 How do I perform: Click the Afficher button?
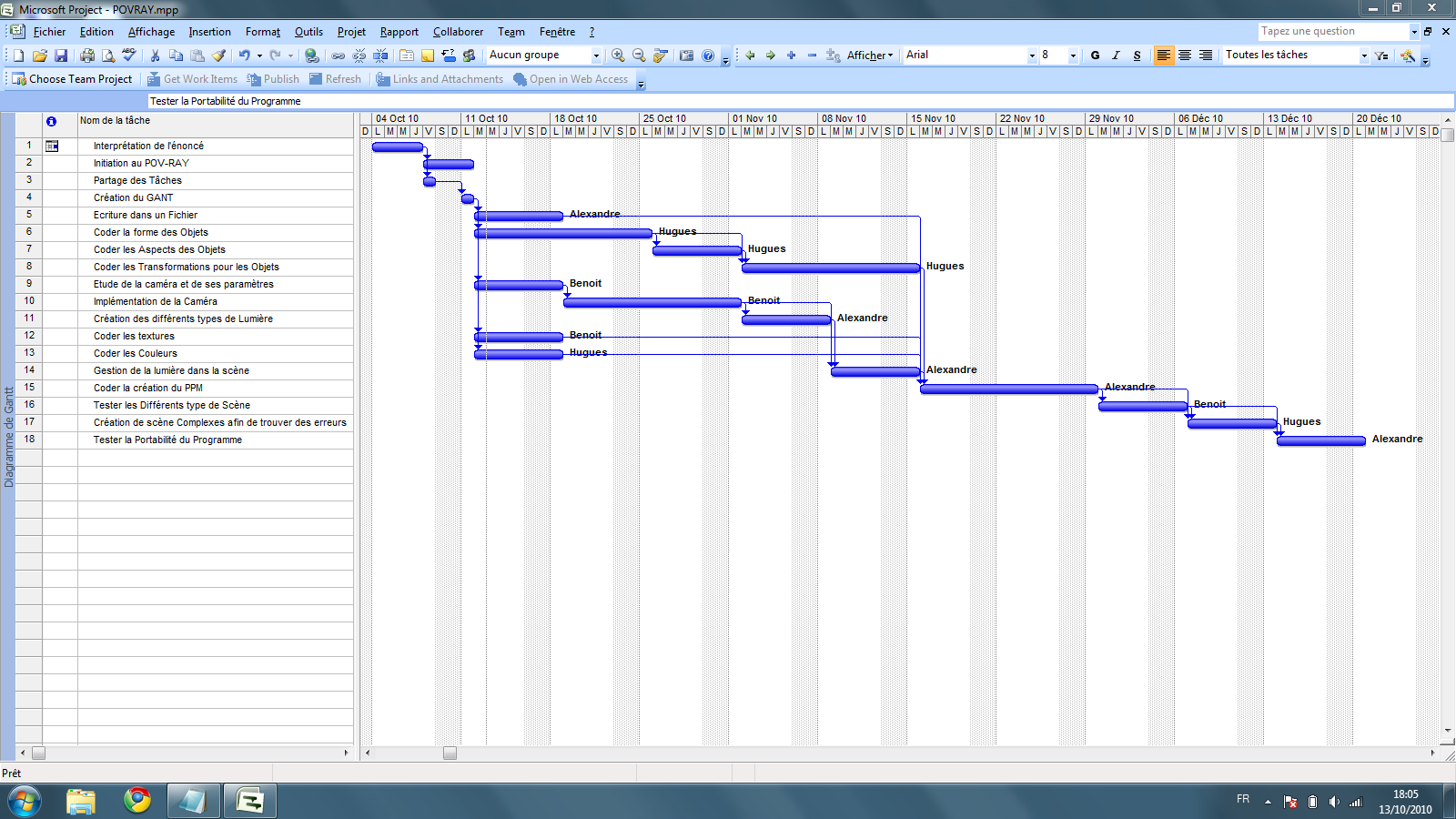click(x=868, y=56)
